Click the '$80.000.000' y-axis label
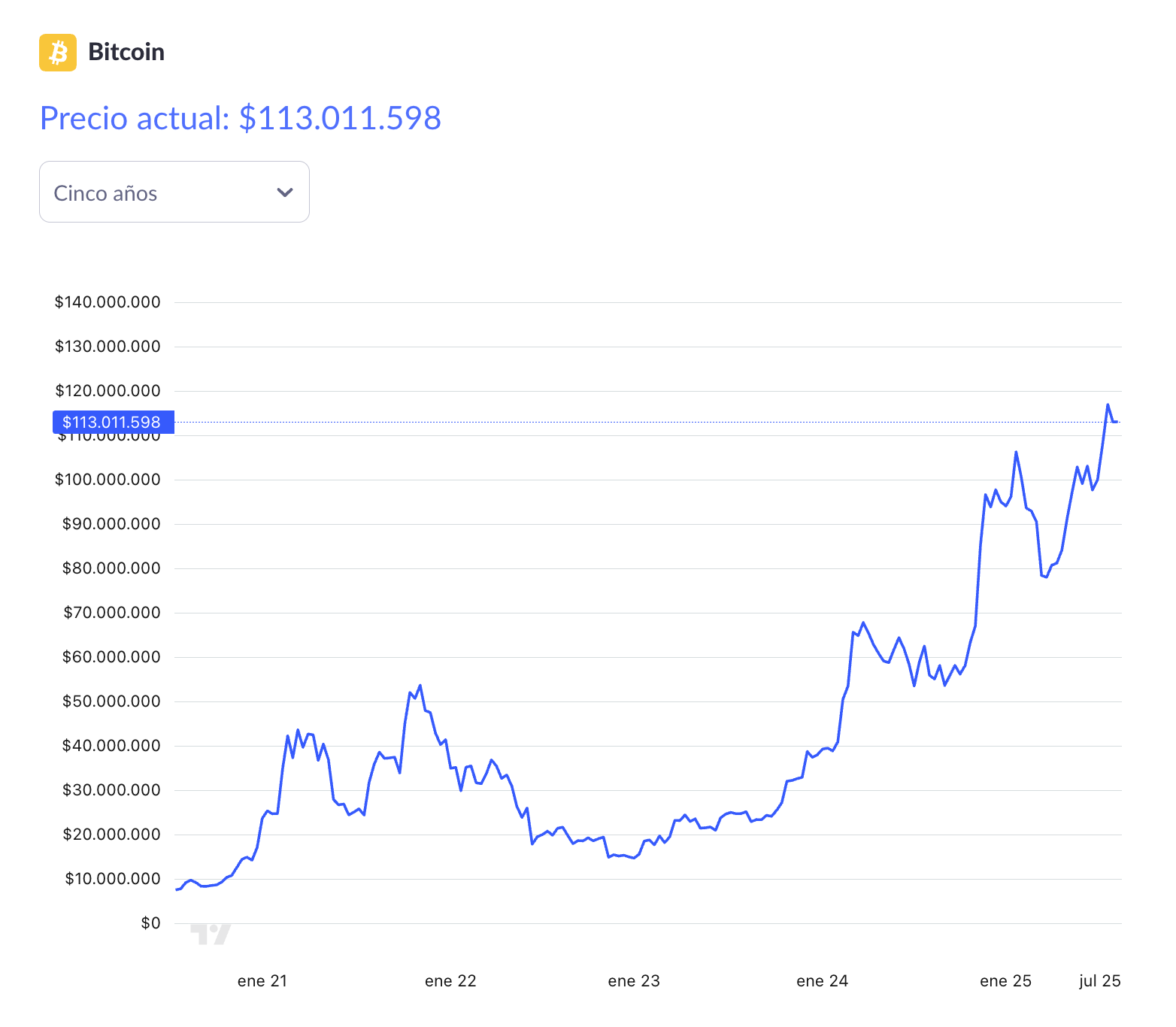1176x1027 pixels. pos(111,568)
